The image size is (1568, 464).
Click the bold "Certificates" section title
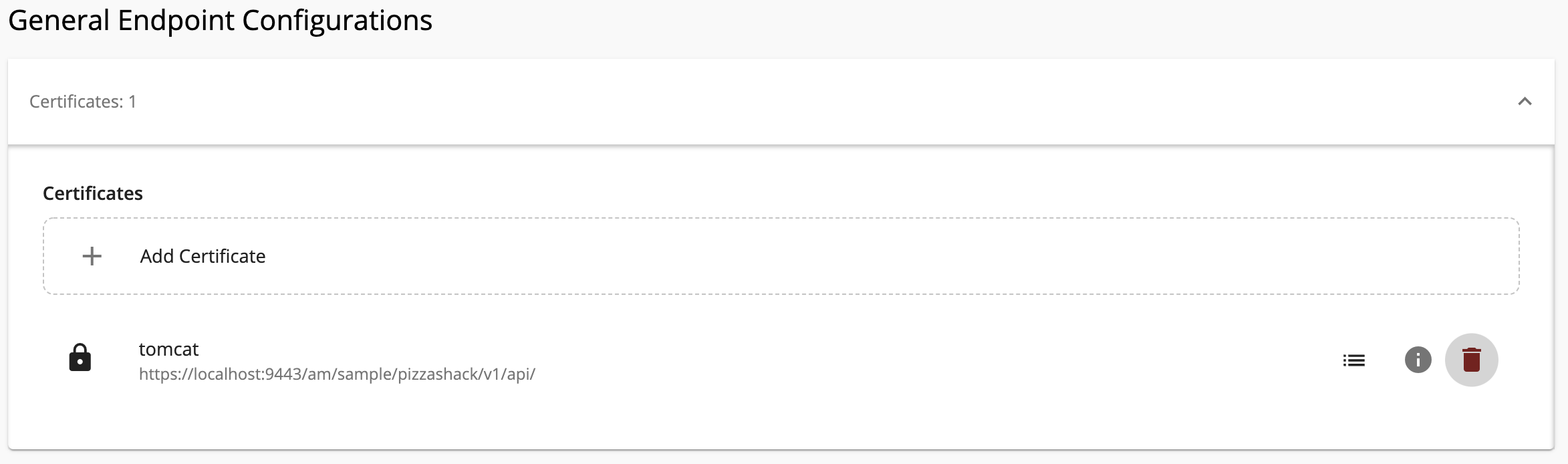point(93,193)
